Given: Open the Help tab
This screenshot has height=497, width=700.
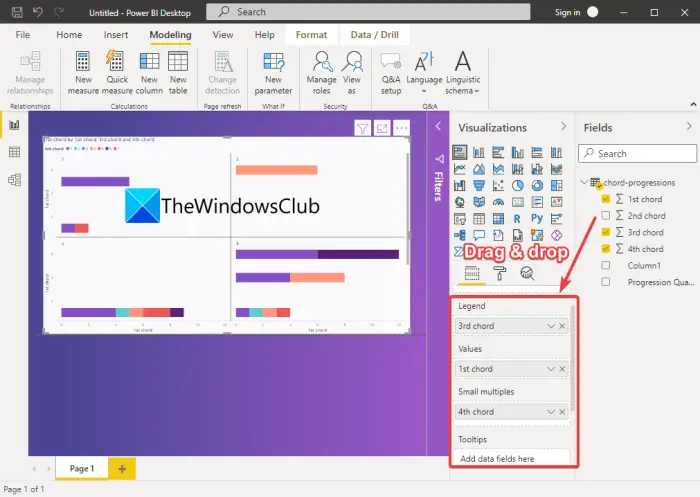Looking at the screenshot, I should coord(264,35).
